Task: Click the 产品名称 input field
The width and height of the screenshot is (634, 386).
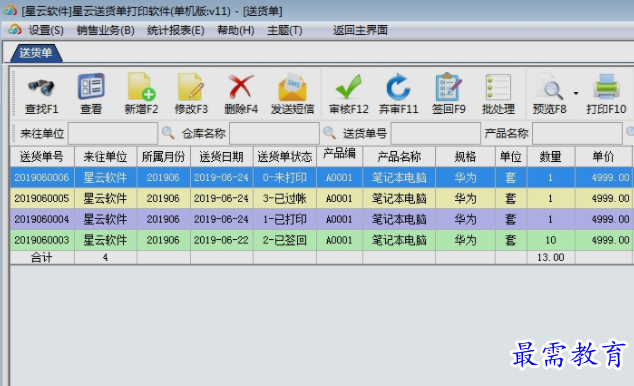Action: 577,133
